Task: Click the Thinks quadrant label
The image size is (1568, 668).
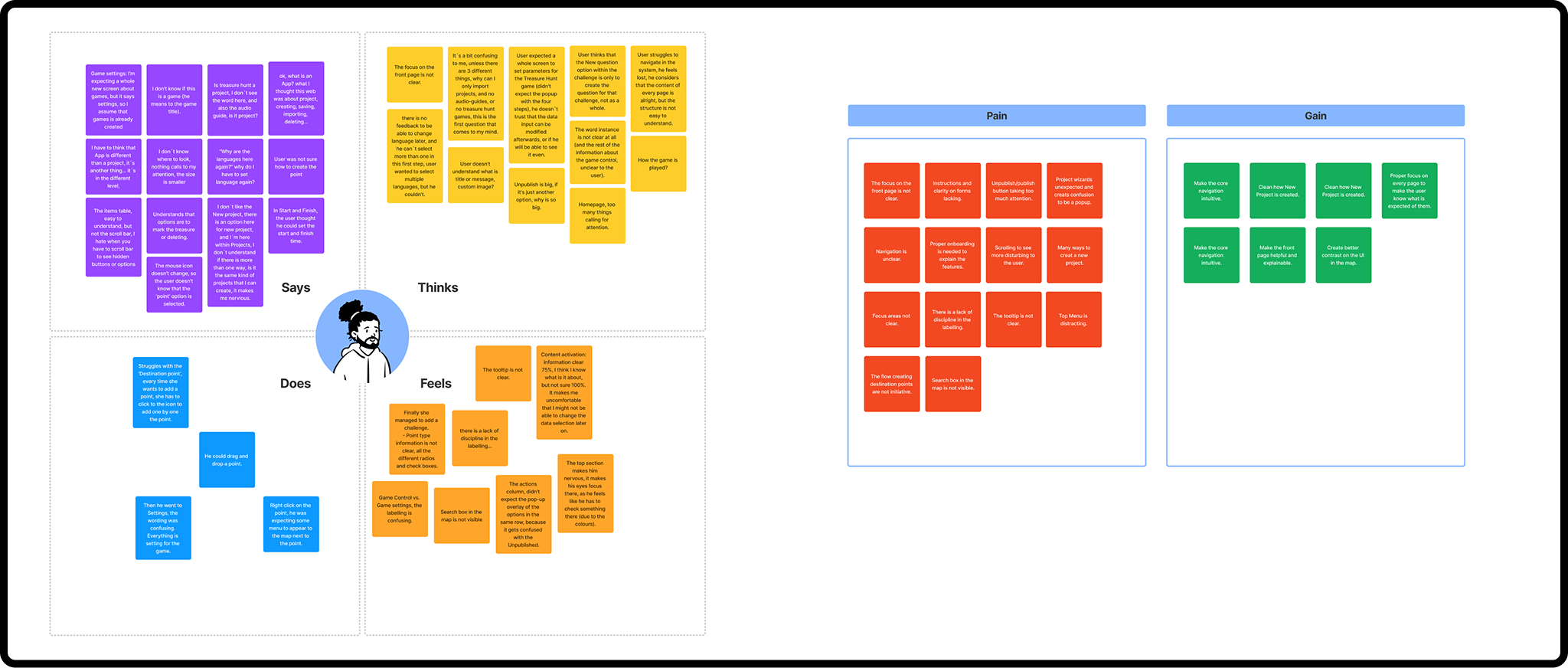Action: click(438, 288)
